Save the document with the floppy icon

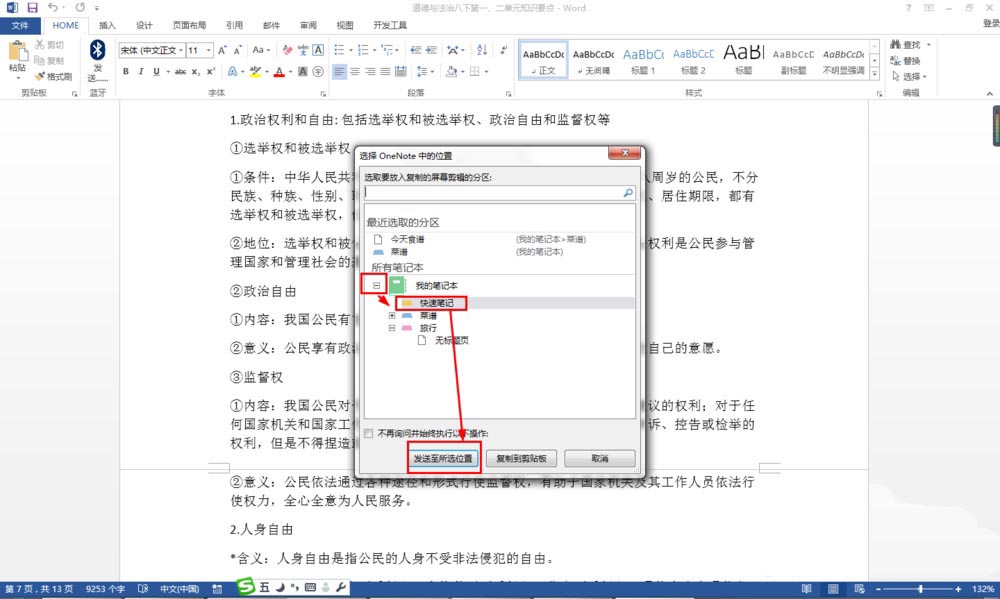click(33, 8)
